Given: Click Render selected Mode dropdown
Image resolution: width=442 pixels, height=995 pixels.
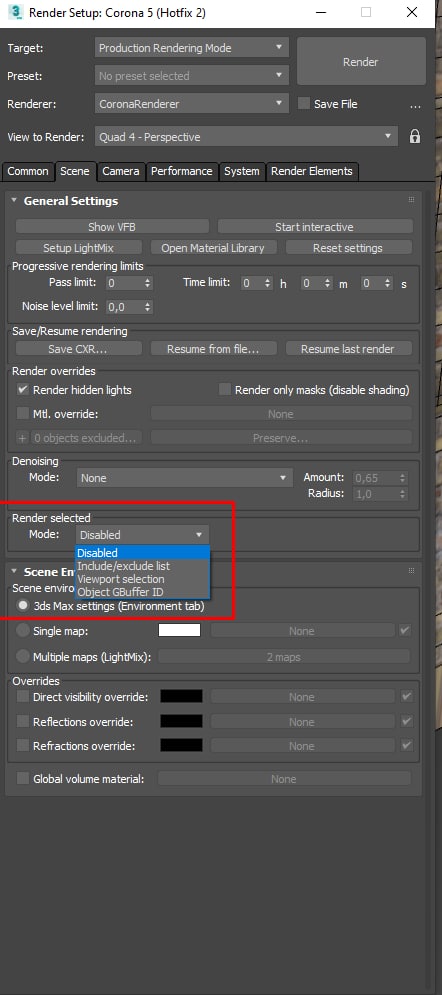Looking at the screenshot, I should pos(142,534).
